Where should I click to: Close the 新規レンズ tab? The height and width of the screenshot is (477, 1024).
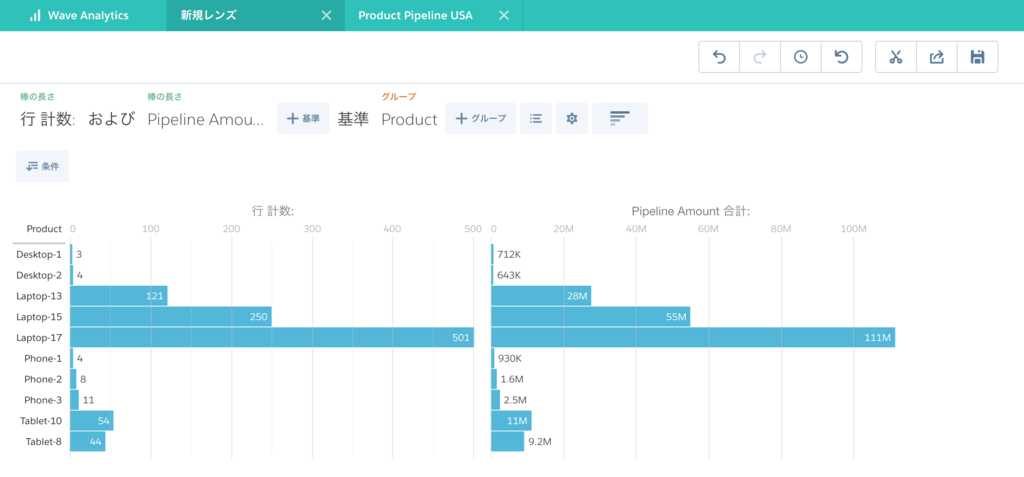pyautogui.click(x=326, y=15)
